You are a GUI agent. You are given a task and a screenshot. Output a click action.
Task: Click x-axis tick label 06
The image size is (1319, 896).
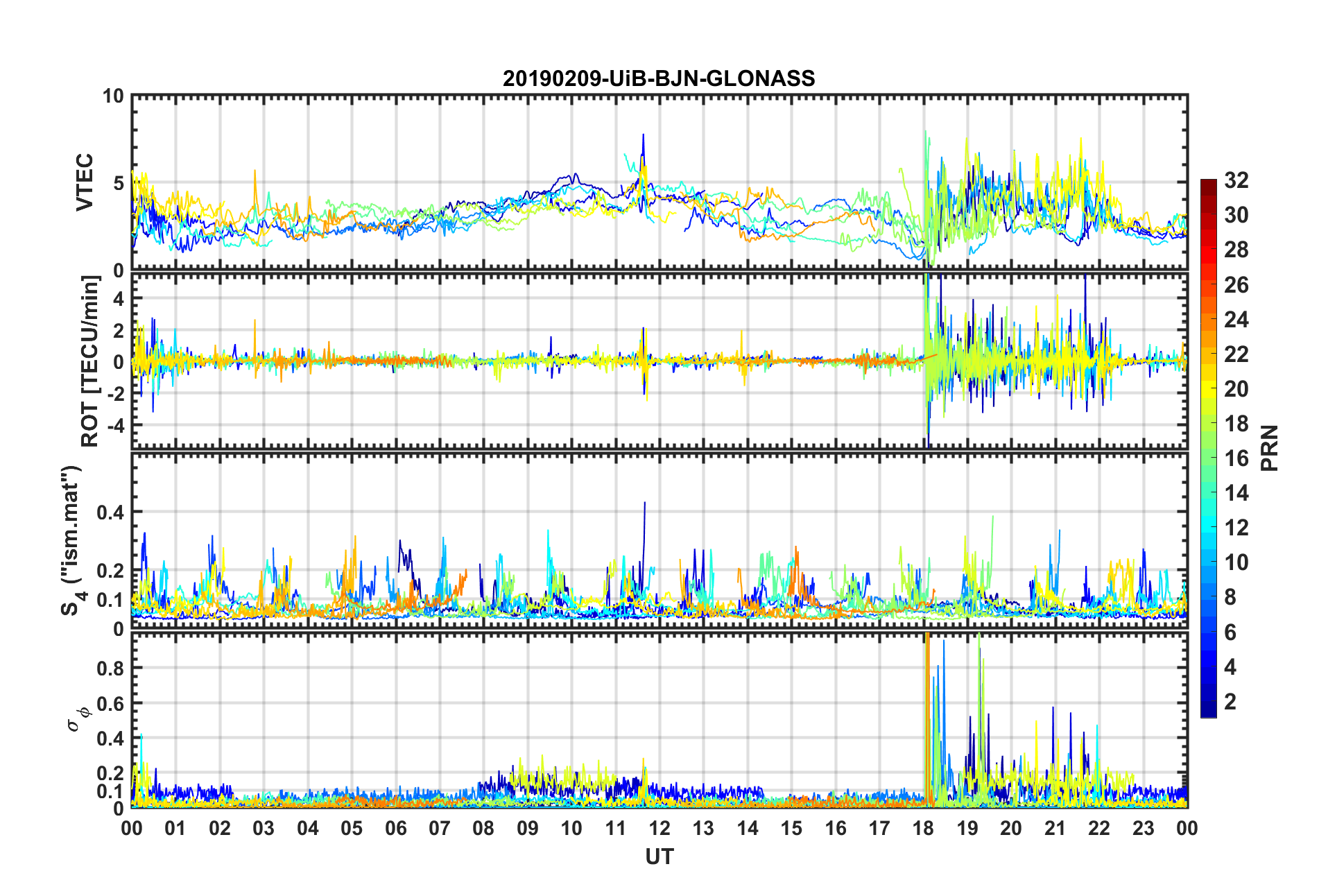(x=396, y=828)
